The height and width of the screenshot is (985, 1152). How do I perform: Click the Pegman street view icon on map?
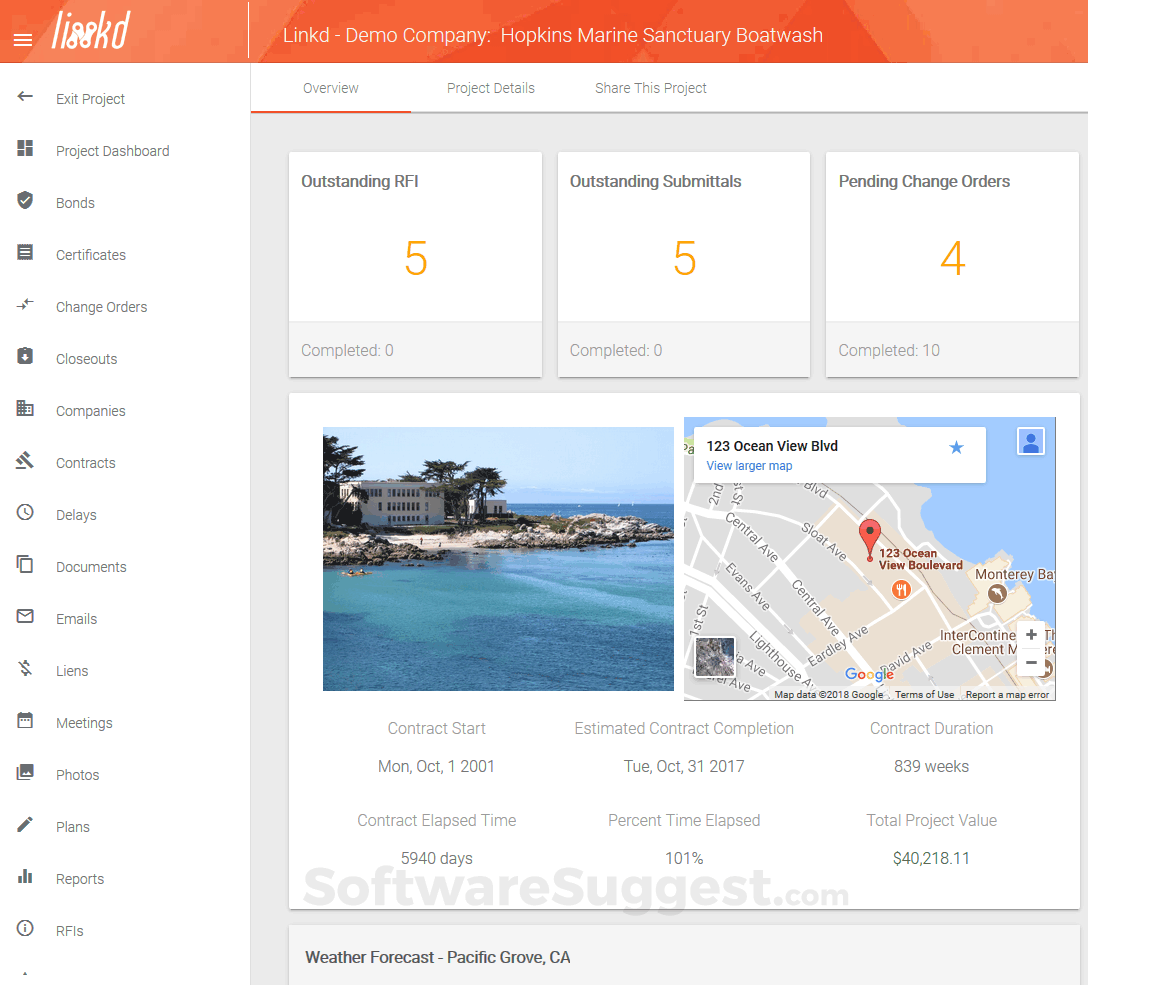pyautogui.click(x=1030, y=440)
